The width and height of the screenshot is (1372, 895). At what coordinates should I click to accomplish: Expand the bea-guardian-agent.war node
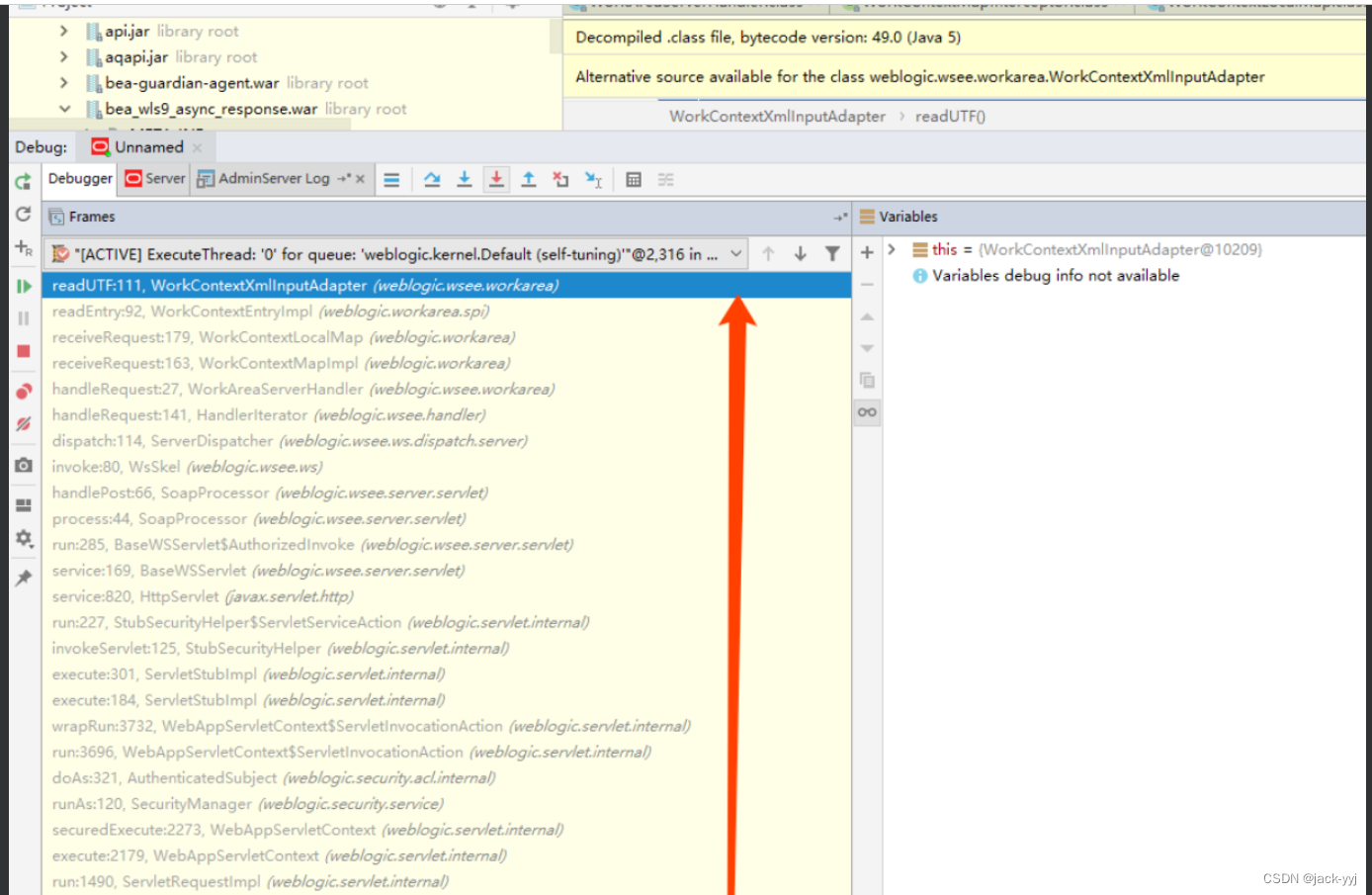64,83
